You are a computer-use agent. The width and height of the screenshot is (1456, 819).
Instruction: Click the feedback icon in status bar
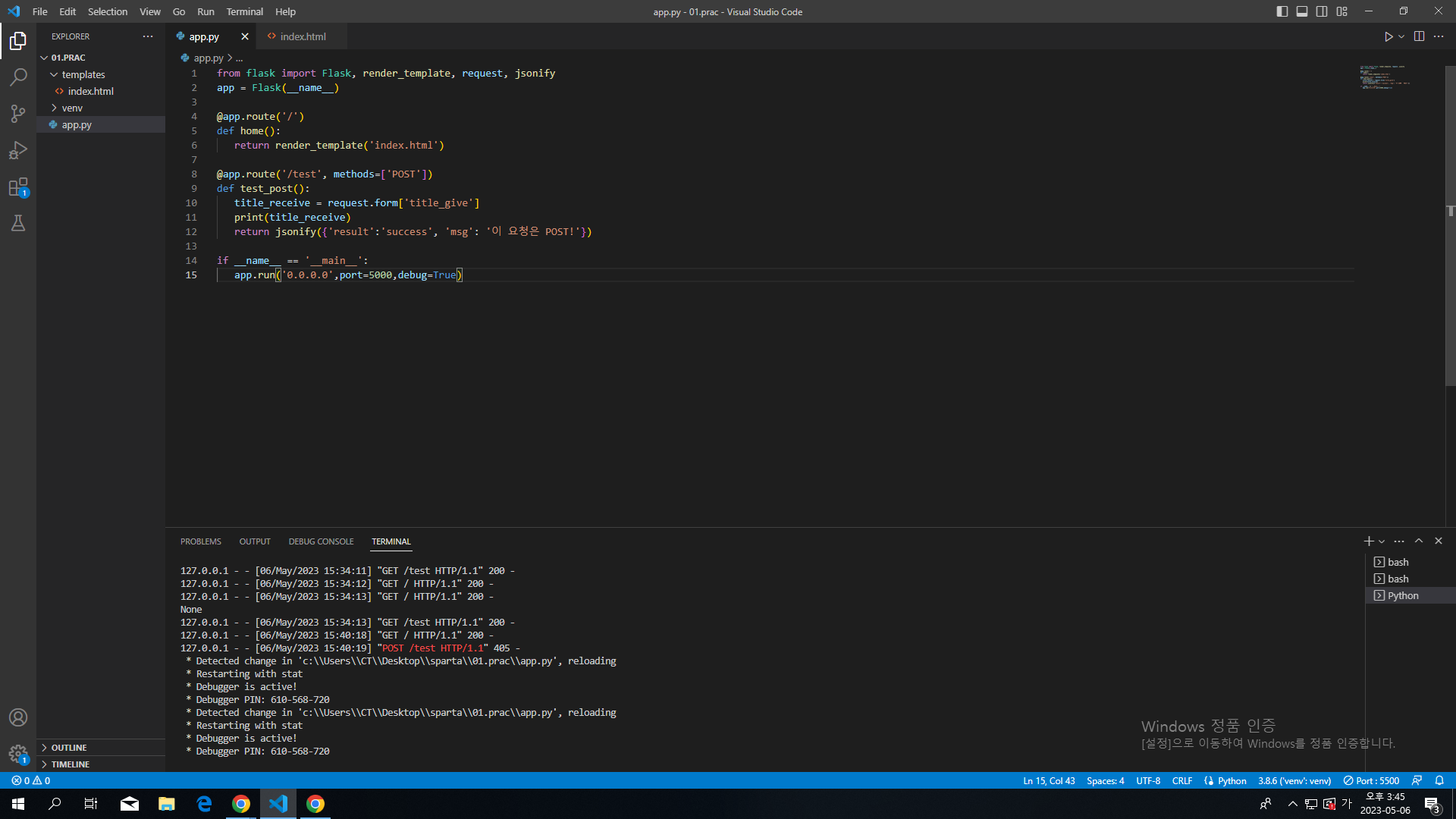coord(1417,780)
